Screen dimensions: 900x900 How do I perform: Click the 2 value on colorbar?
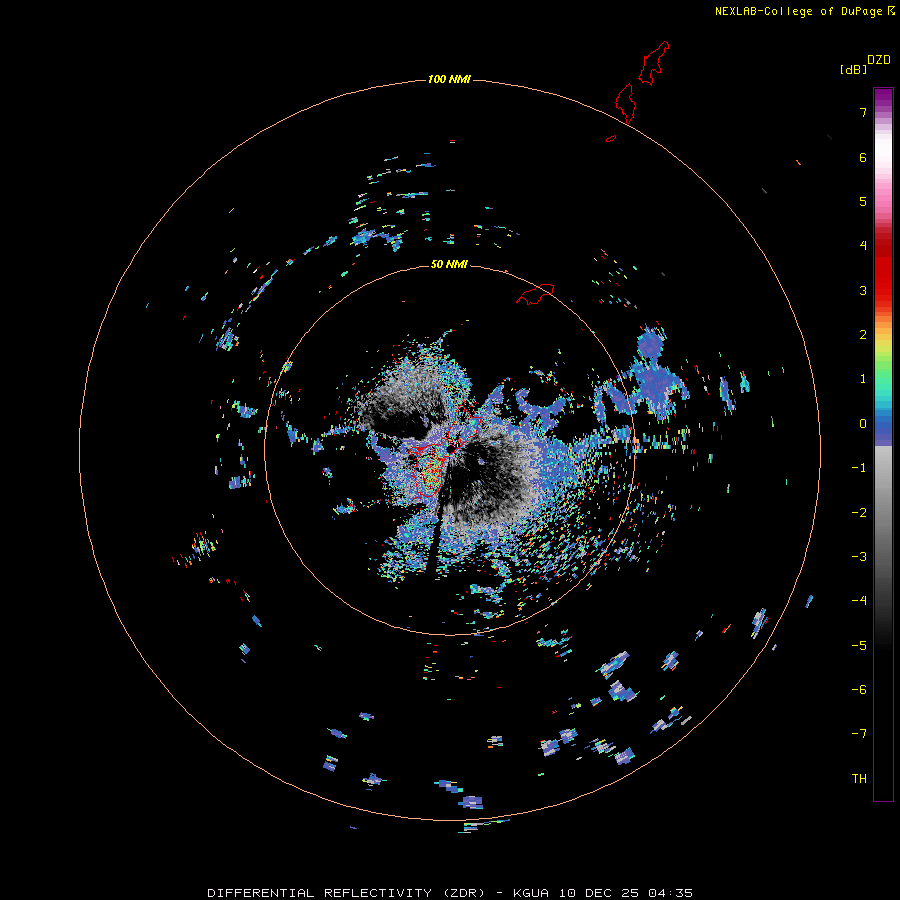863,335
